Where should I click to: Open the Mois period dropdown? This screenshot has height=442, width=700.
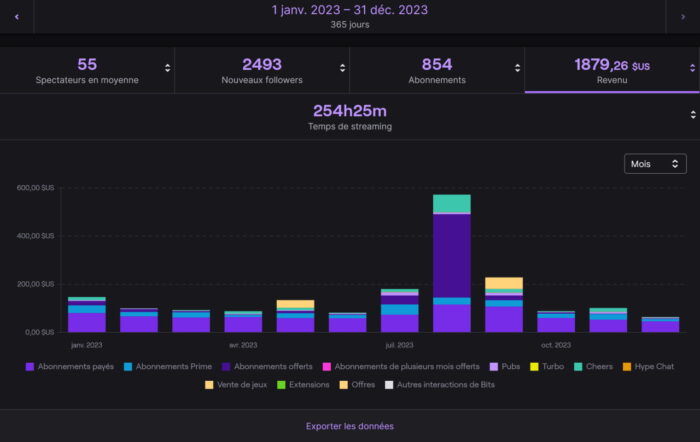[654, 163]
